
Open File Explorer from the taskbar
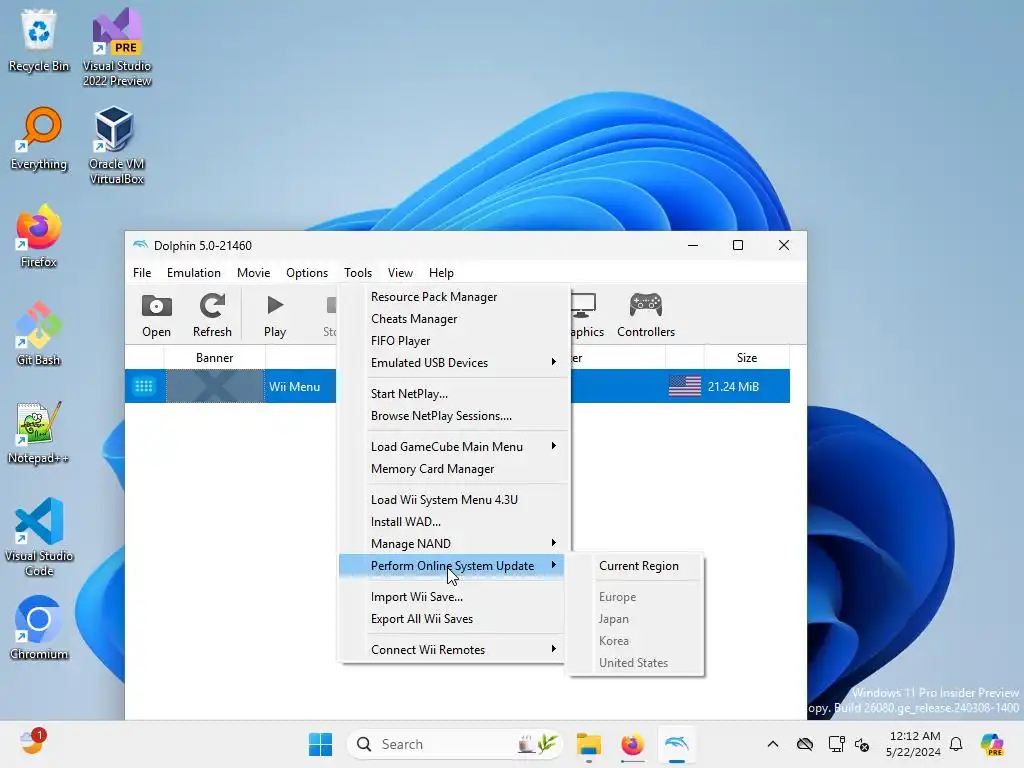tap(588, 744)
